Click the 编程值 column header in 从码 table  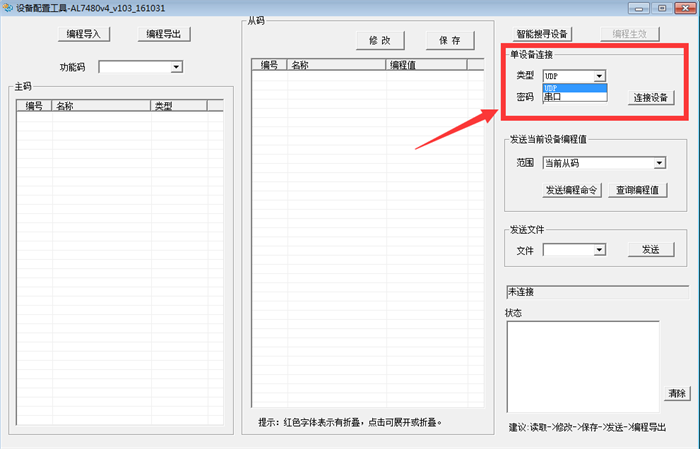[426, 65]
